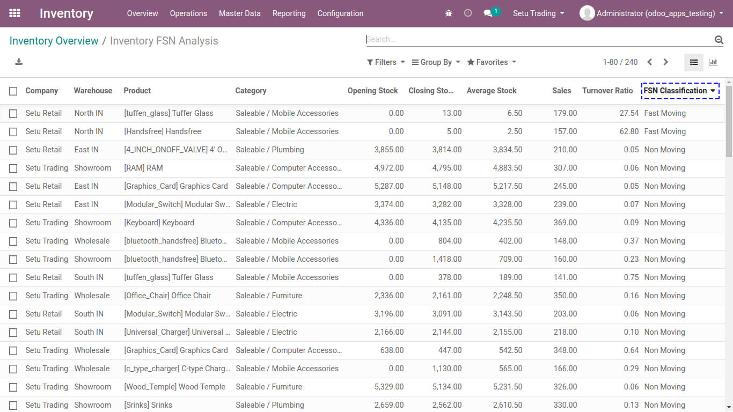
Task: Open the Operations menu
Action: click(x=188, y=13)
